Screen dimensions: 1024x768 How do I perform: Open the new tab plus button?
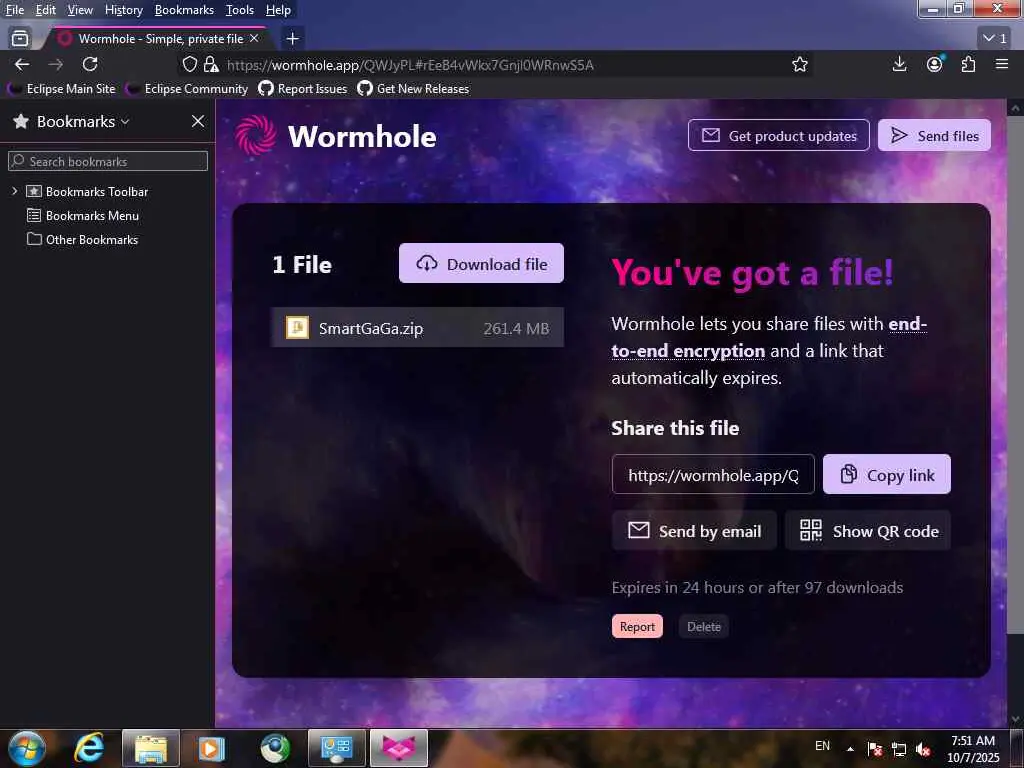[293, 39]
